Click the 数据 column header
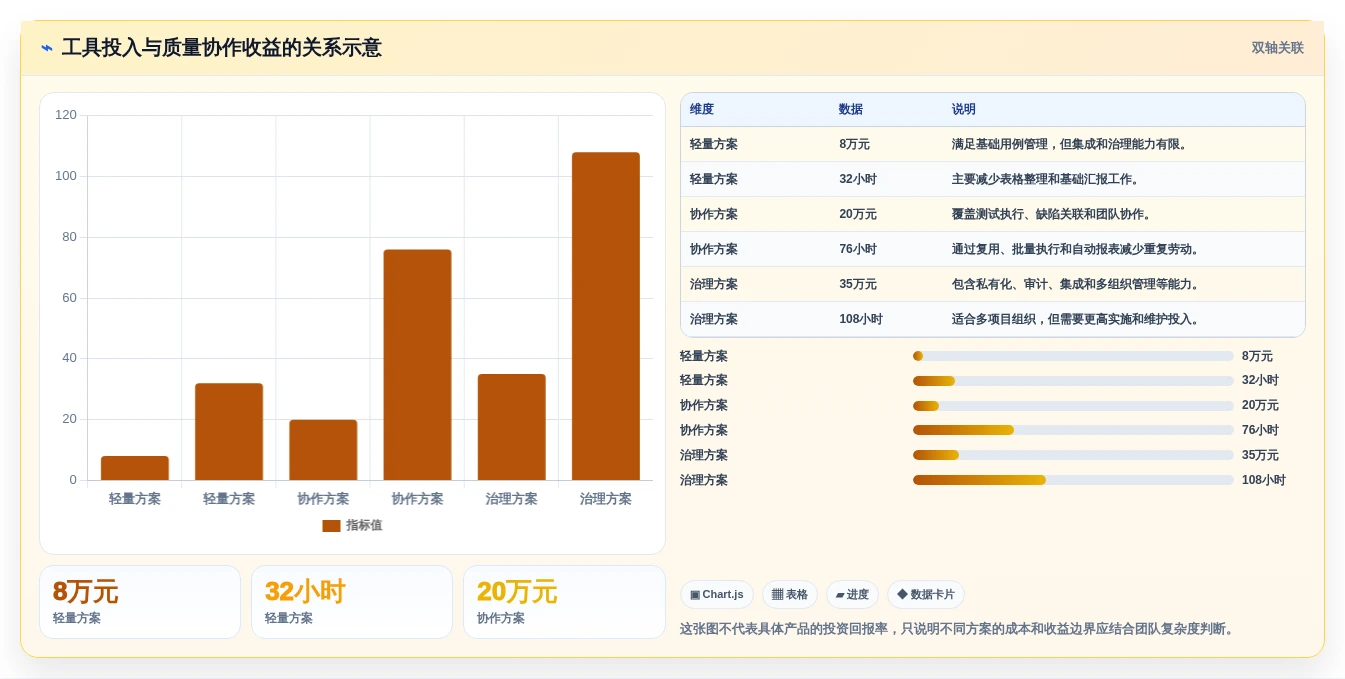Image resolution: width=1345 pixels, height=679 pixels. pyautogui.click(x=851, y=110)
